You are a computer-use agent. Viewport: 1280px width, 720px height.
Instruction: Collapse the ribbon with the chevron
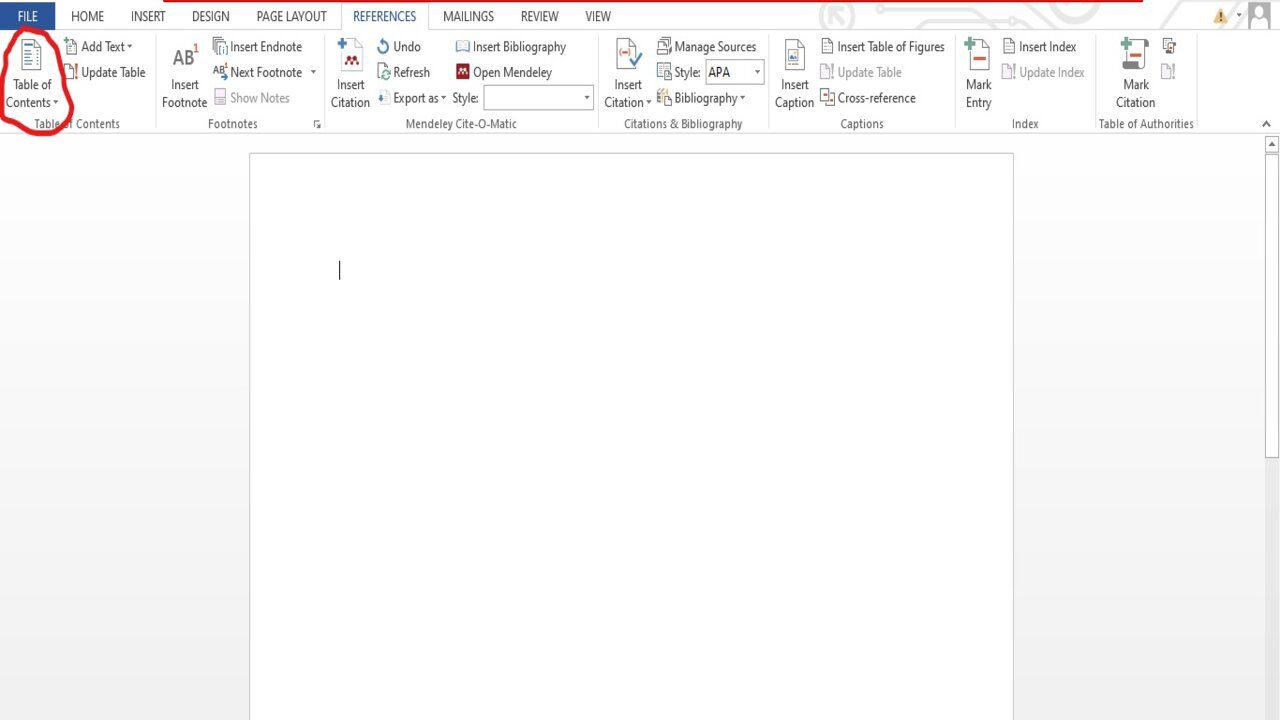[x=1266, y=124]
